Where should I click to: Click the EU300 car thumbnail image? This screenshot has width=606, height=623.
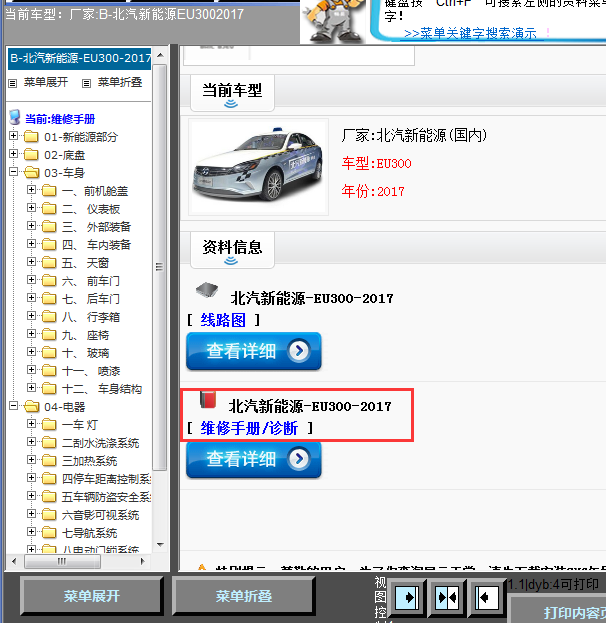258,167
